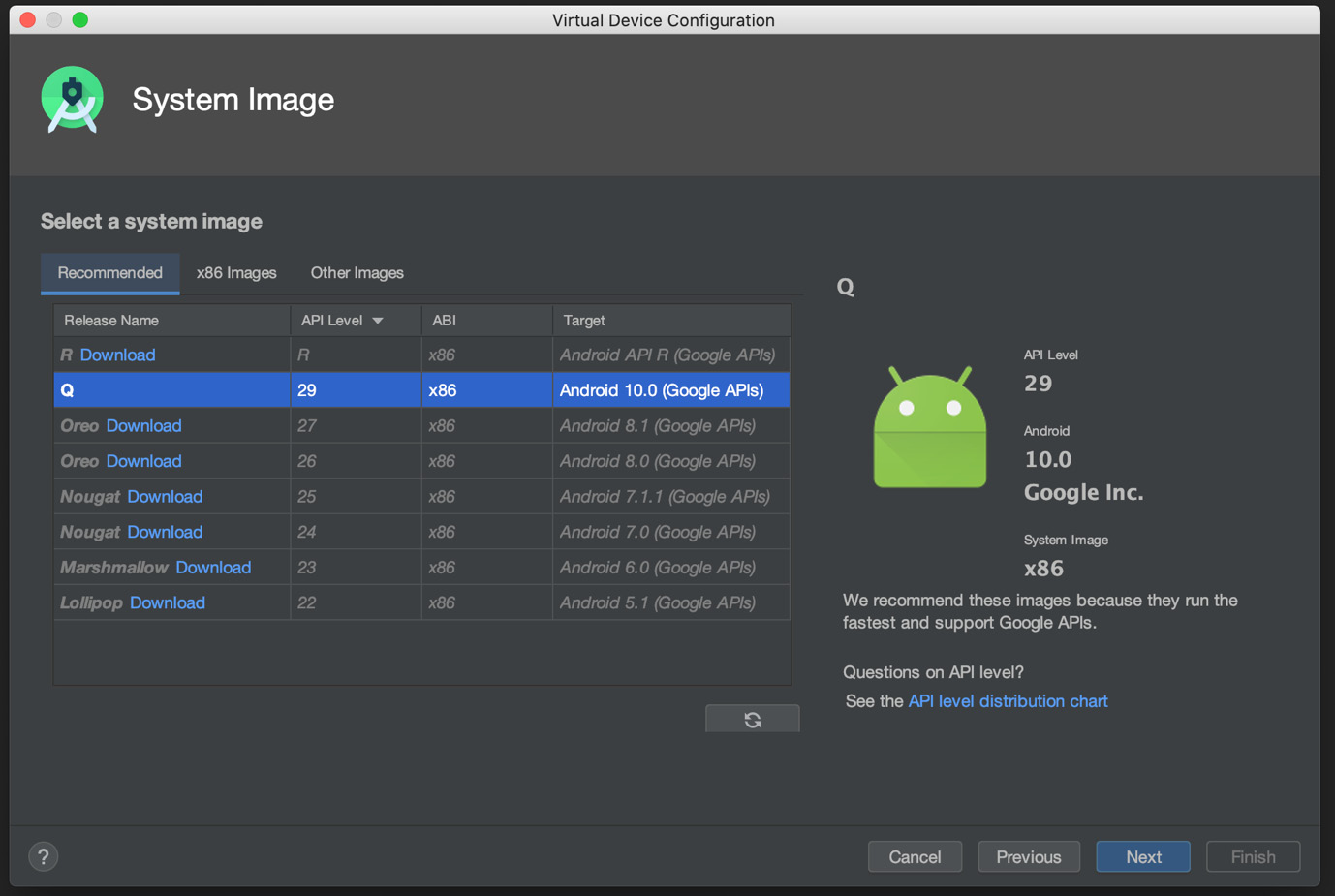This screenshot has width=1335, height=896.
Task: Select the Q release name cell
Action: coord(171,390)
